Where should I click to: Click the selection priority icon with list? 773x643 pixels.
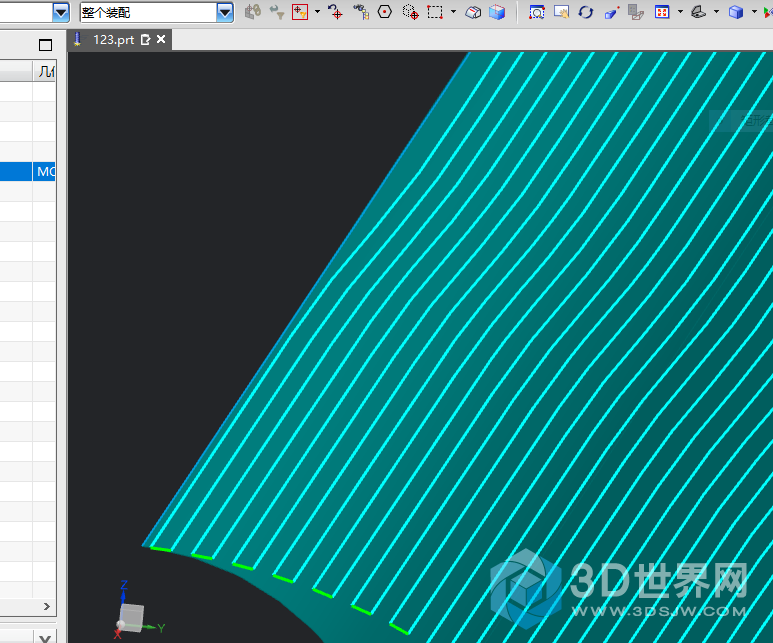tap(361, 12)
